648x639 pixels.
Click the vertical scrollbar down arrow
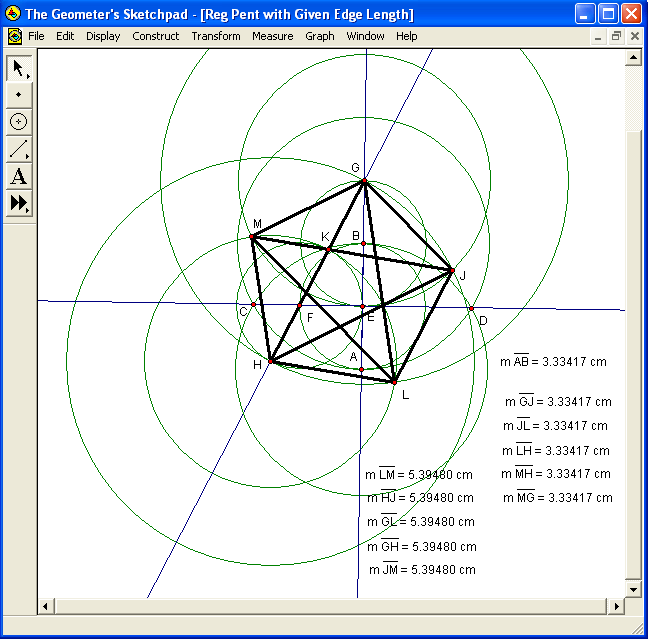(632, 590)
